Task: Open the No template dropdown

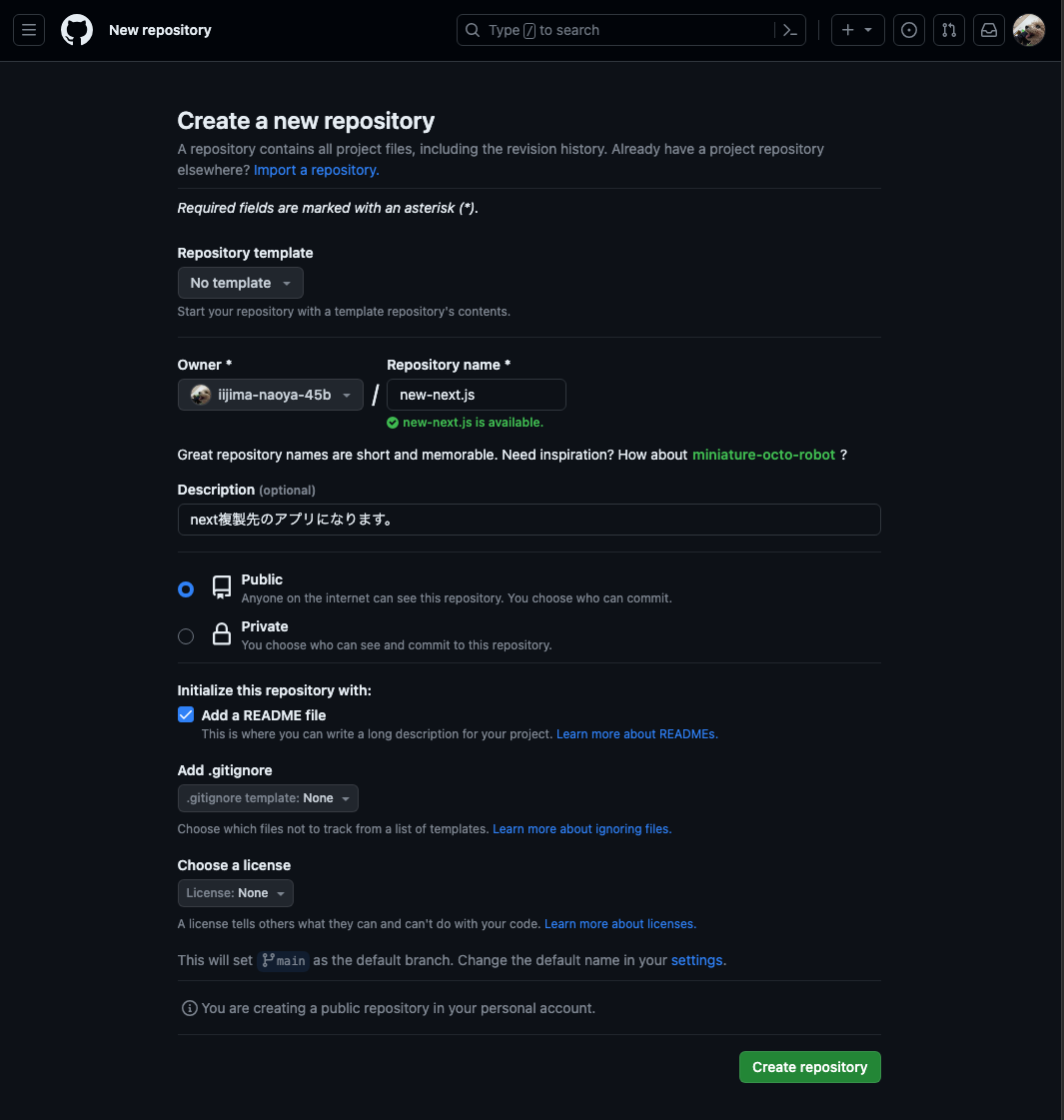Action: coord(240,283)
